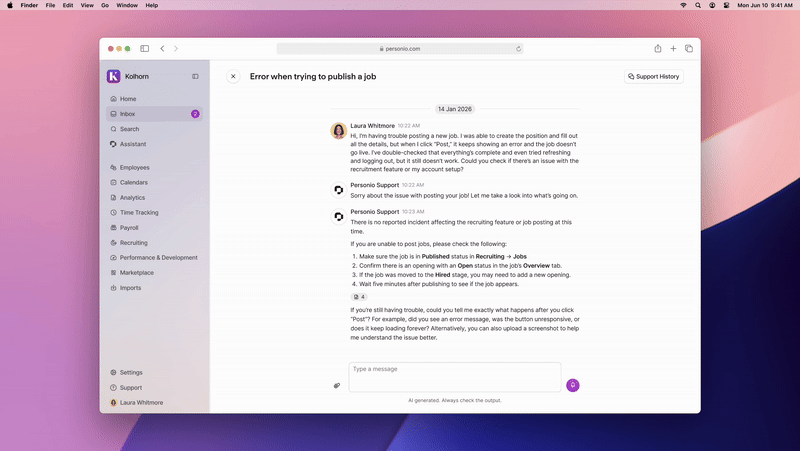Click the Support History button
The height and width of the screenshot is (451, 800).
655,76
